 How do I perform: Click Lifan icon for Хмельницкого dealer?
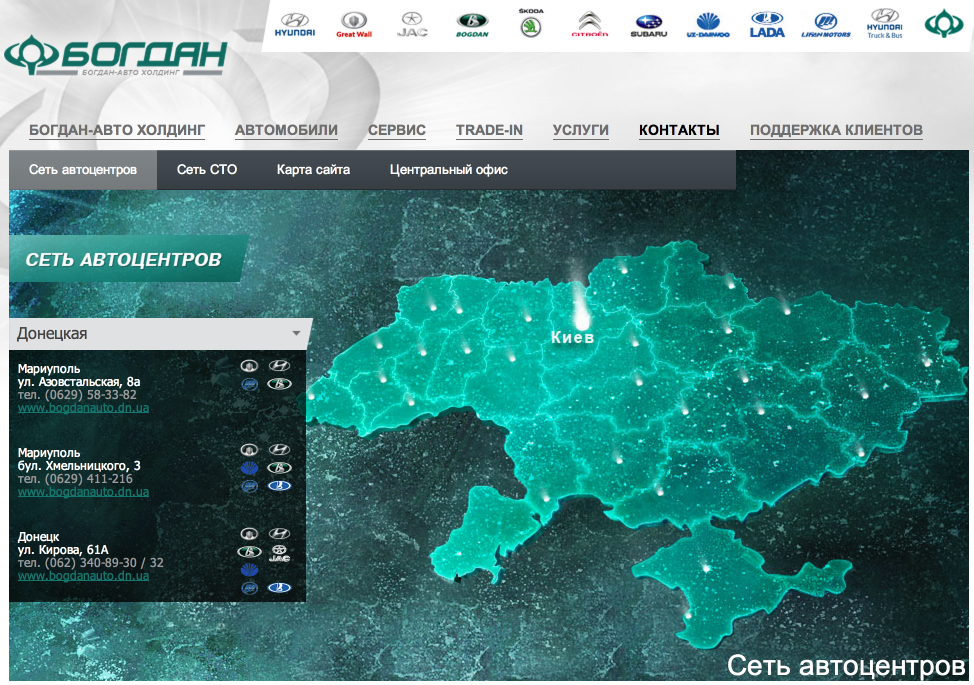[249, 486]
